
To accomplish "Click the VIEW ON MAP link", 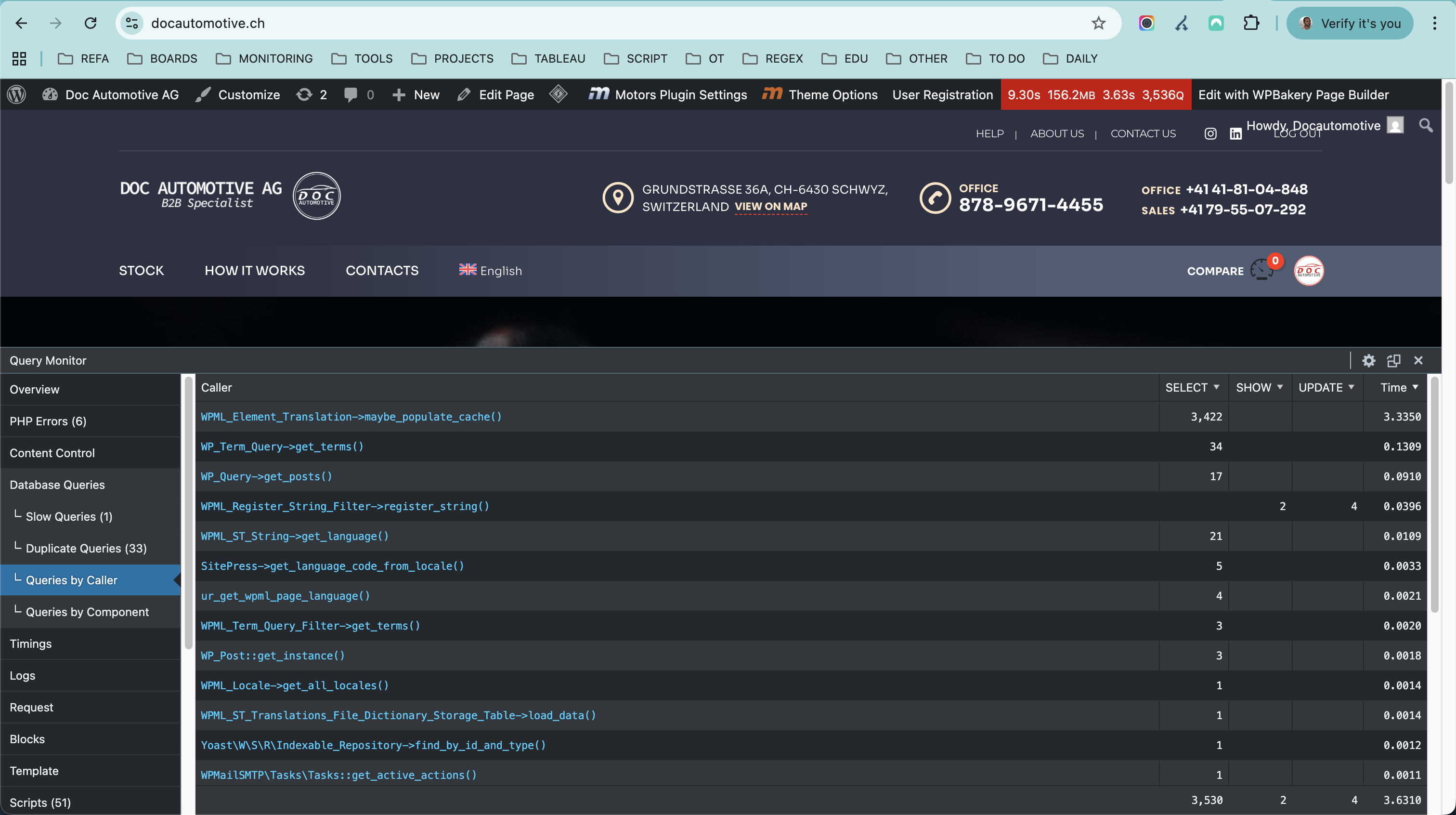I will pyautogui.click(x=771, y=207).
